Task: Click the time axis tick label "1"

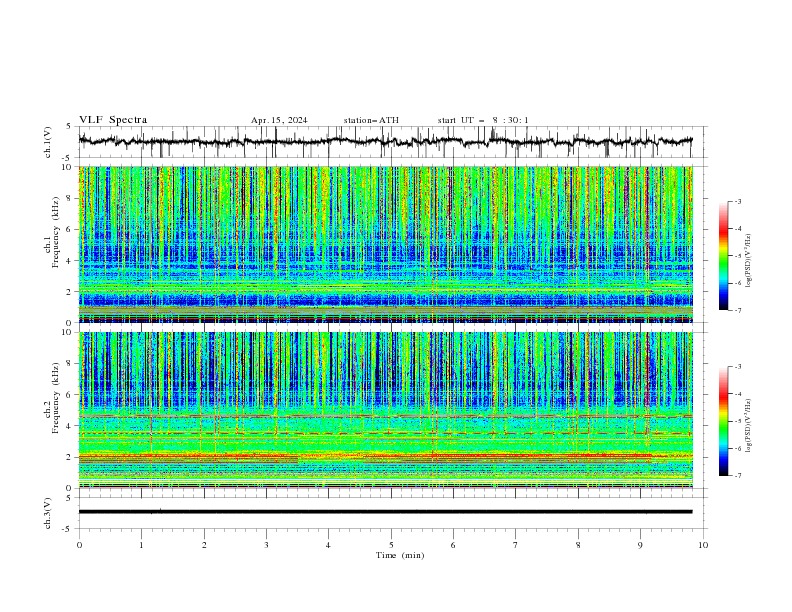Action: pos(141,545)
